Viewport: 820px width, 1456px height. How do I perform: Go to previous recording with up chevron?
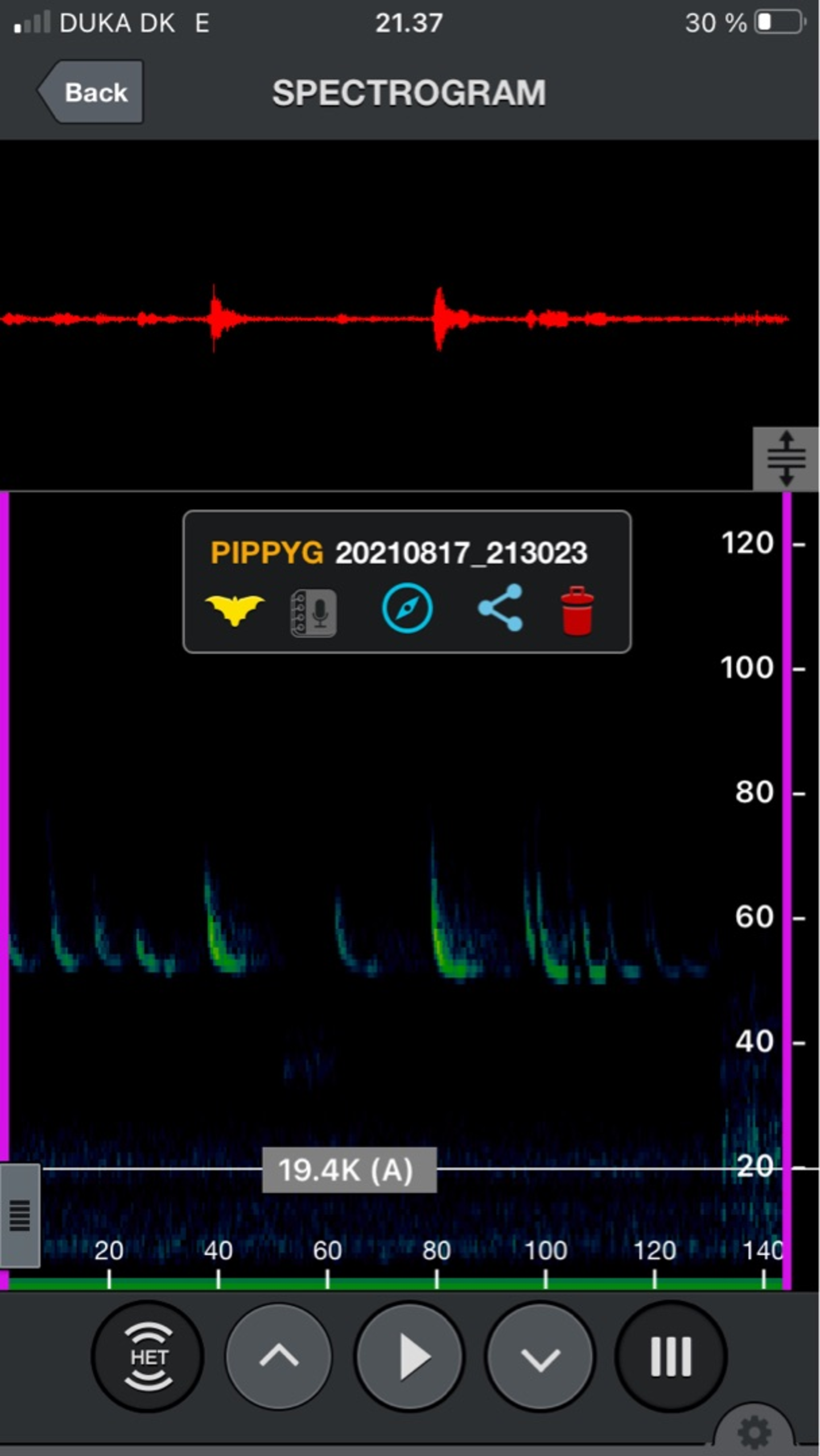pyautogui.click(x=278, y=1358)
